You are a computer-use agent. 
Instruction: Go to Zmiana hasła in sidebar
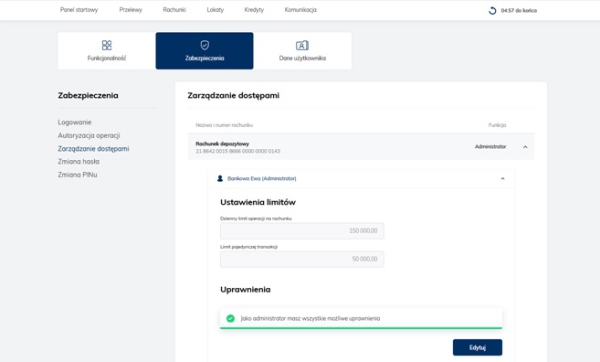78,161
